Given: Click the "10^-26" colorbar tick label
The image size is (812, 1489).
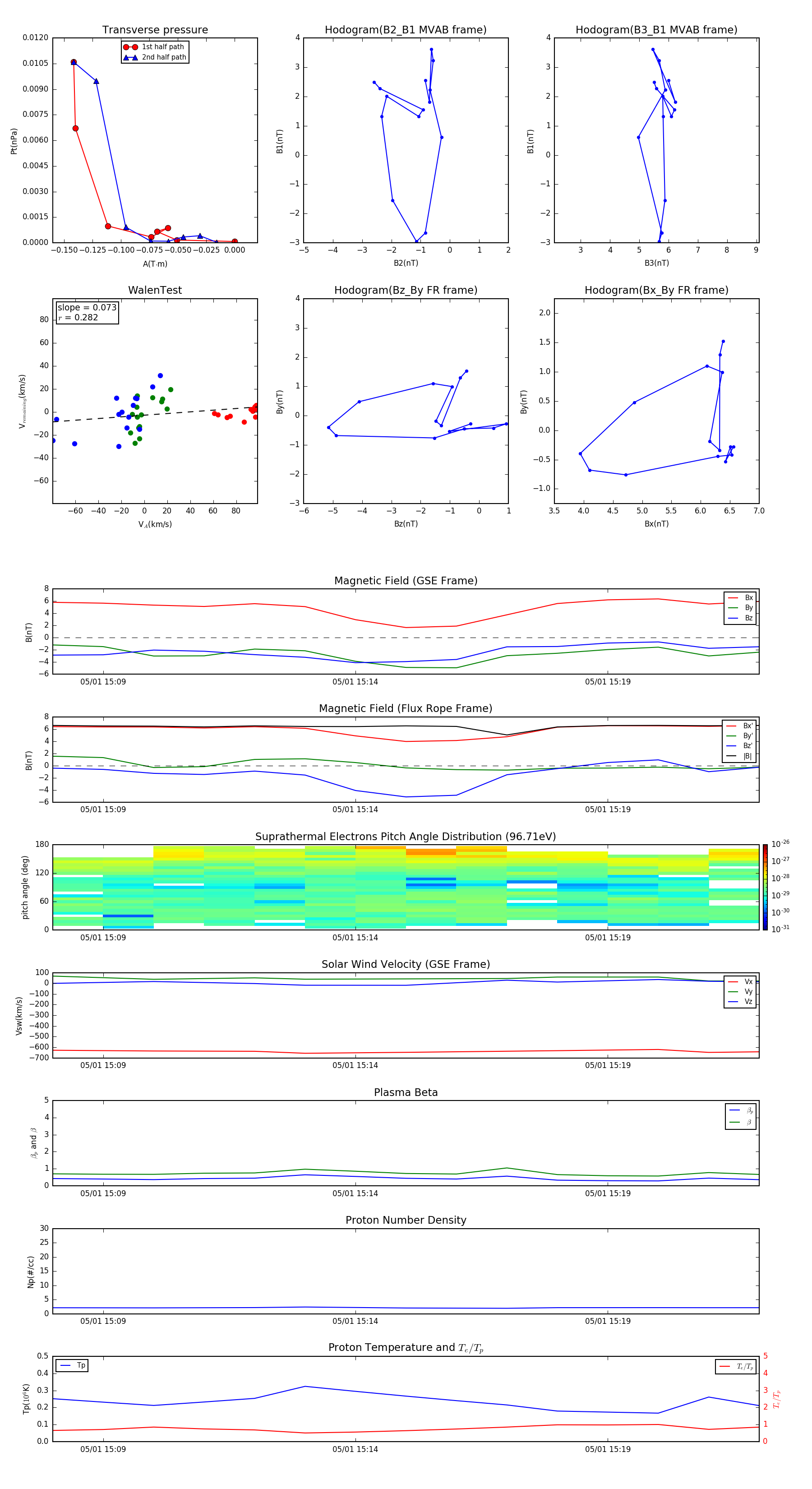Looking at the screenshot, I should coord(780,844).
